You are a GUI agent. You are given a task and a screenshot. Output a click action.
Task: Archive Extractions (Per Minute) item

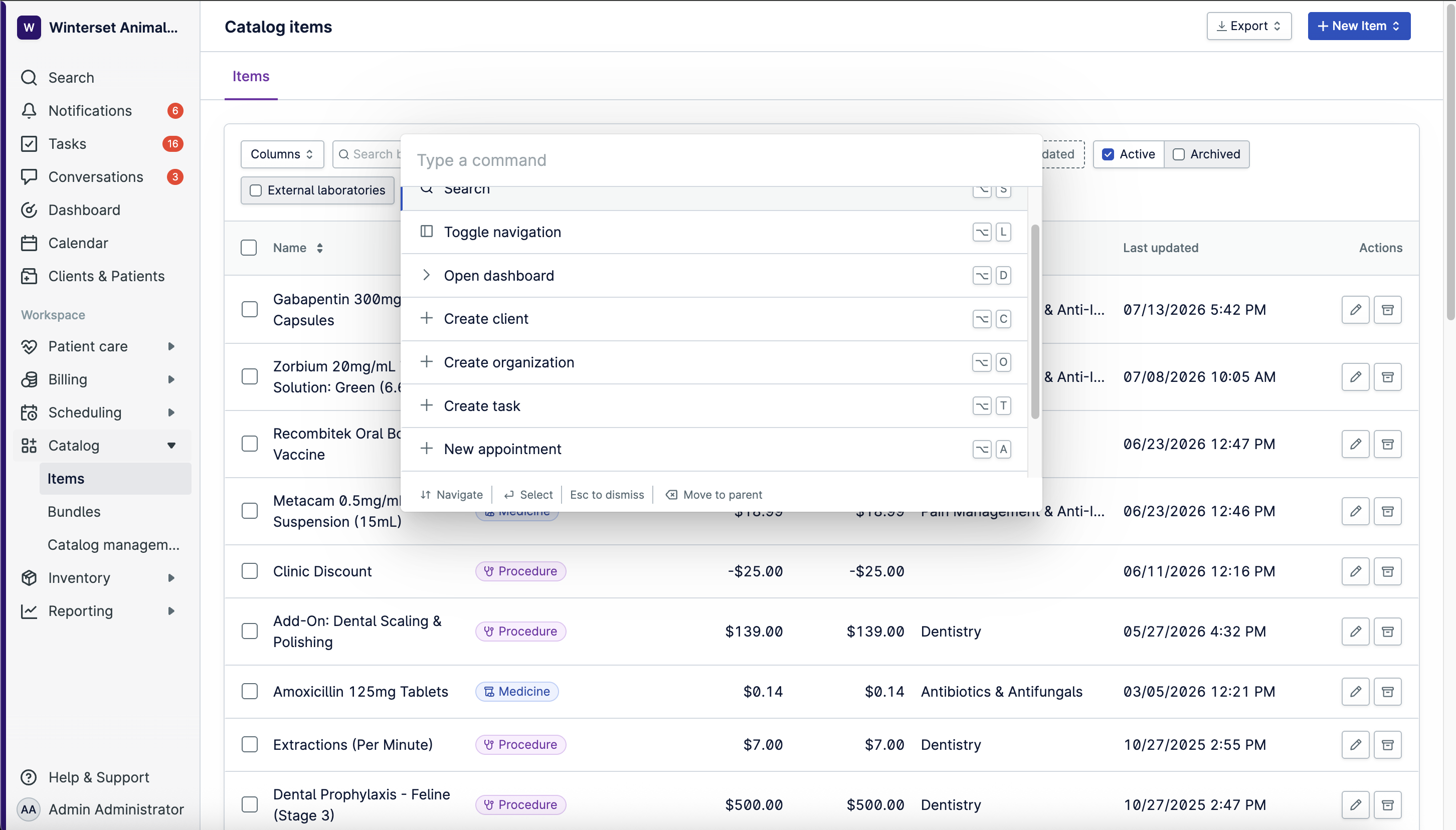(1387, 744)
